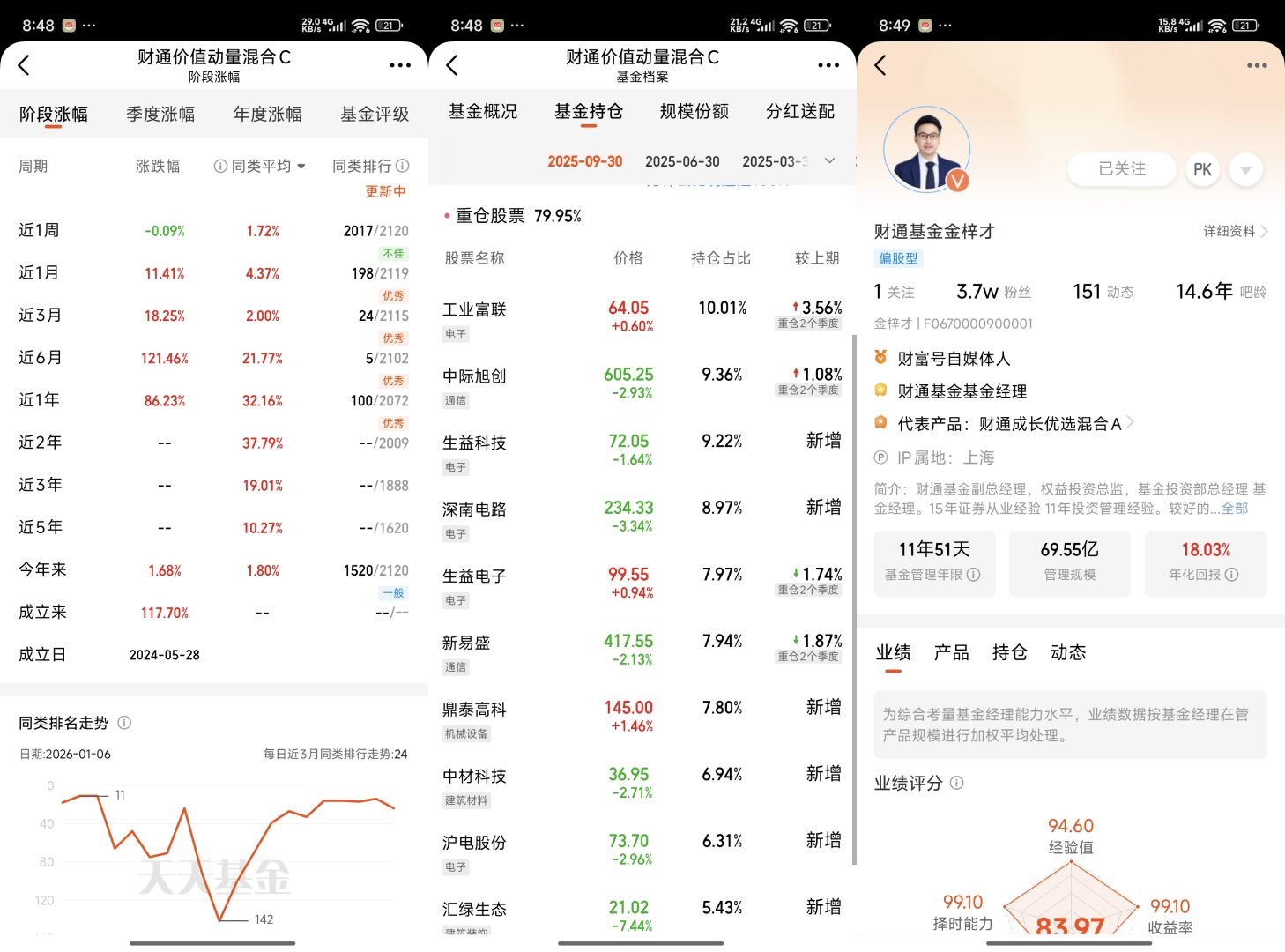Open the 鼎泰高科 stock row
Viewport: 1285px width, 952px height.
[x=642, y=720]
